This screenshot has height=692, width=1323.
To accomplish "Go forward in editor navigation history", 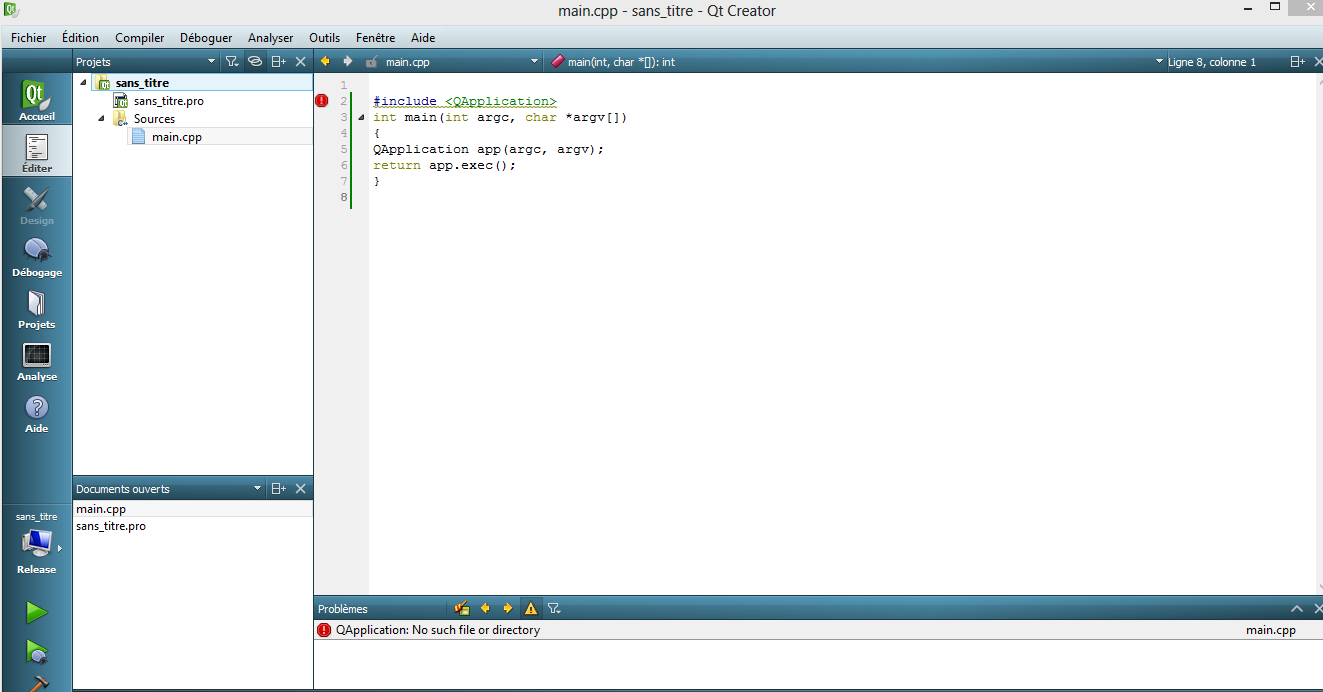I will [347, 62].
